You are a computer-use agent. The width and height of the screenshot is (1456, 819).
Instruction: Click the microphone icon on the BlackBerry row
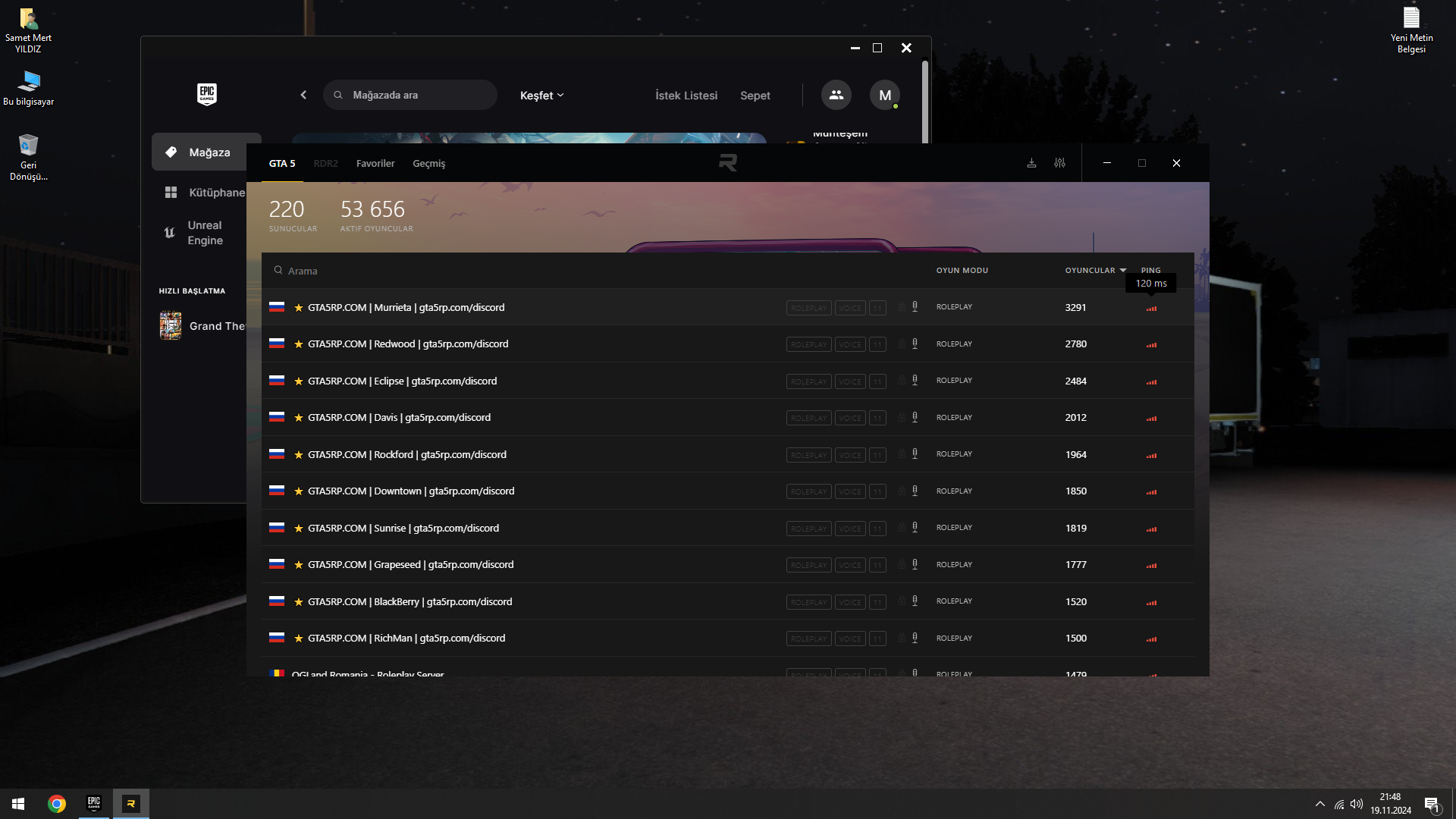(915, 601)
